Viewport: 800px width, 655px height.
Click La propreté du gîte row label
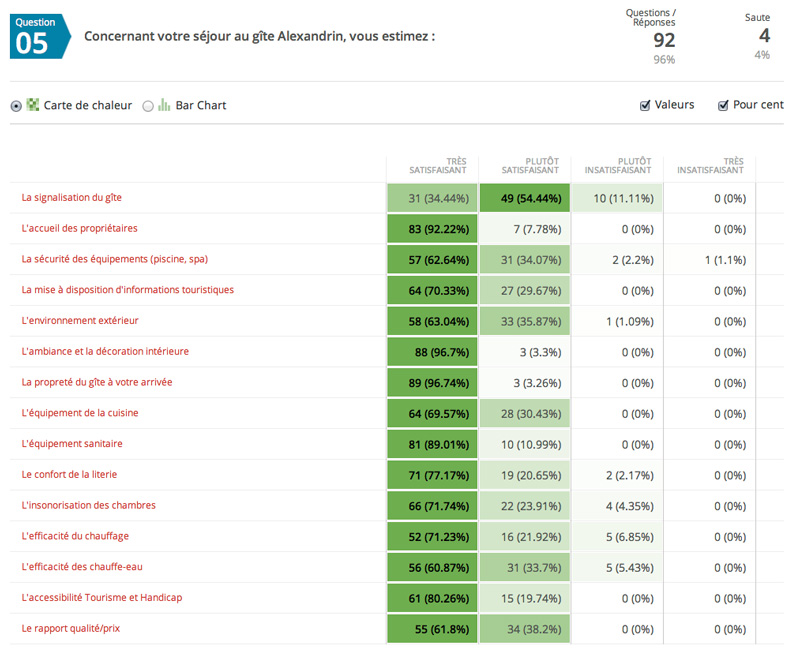click(x=96, y=382)
